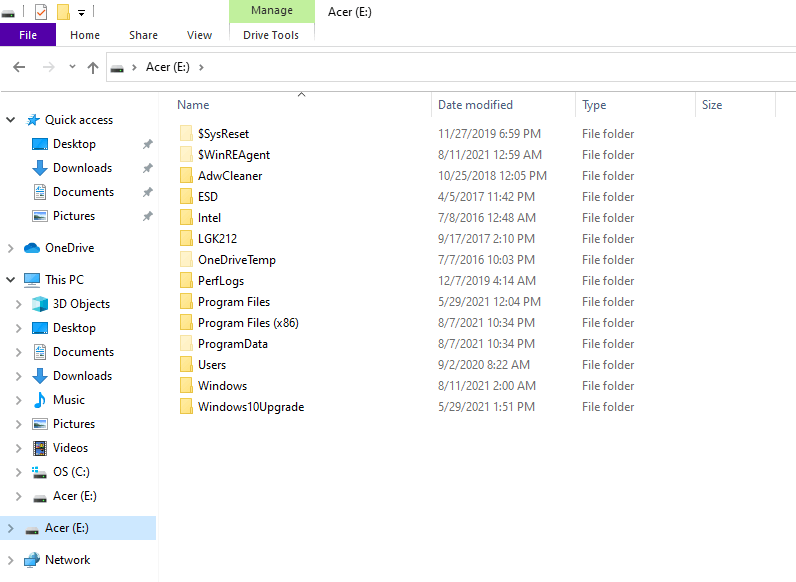Select the $WinREAgent folder icon
This screenshot has width=796, height=582.
(x=186, y=154)
